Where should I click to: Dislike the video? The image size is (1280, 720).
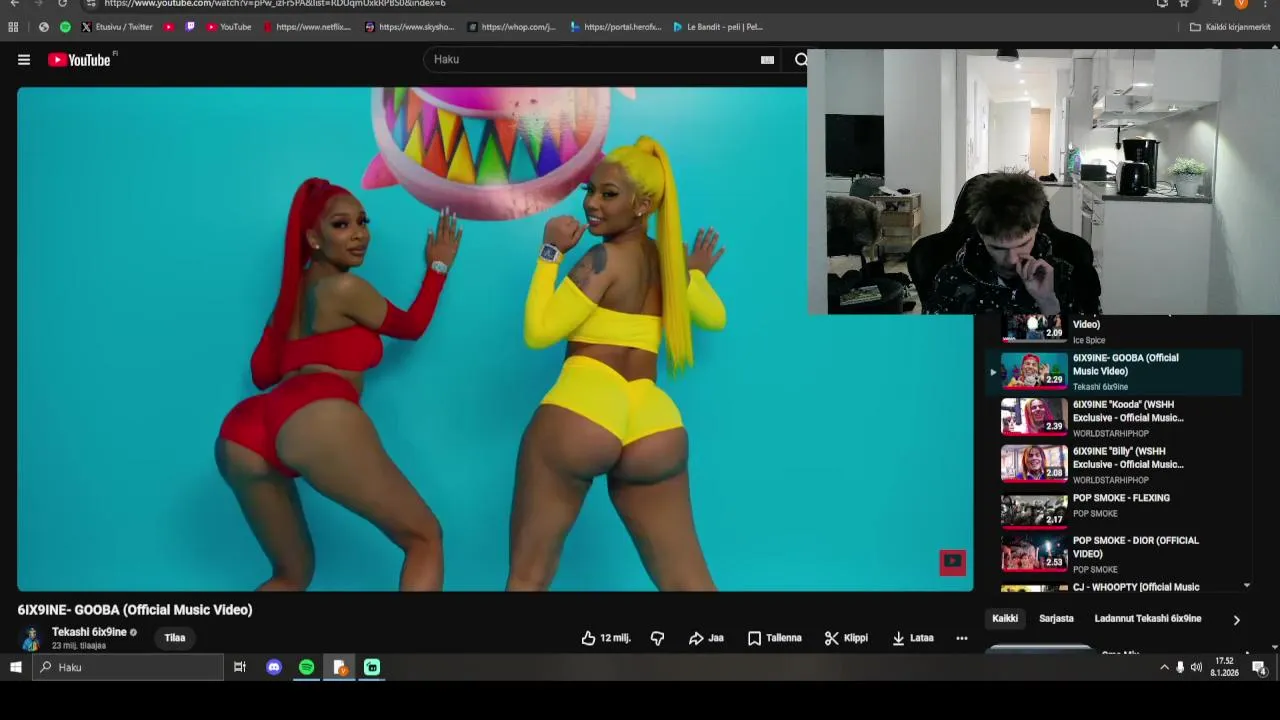(657, 638)
